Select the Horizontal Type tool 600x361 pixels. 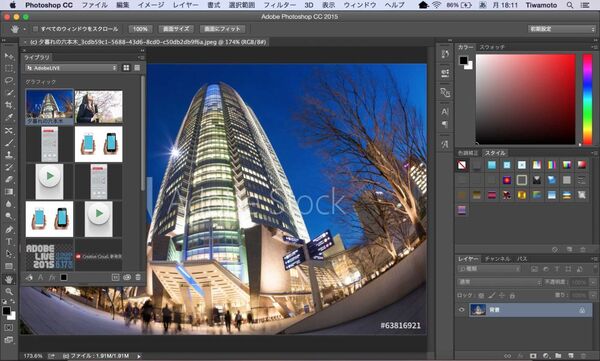click(x=8, y=241)
